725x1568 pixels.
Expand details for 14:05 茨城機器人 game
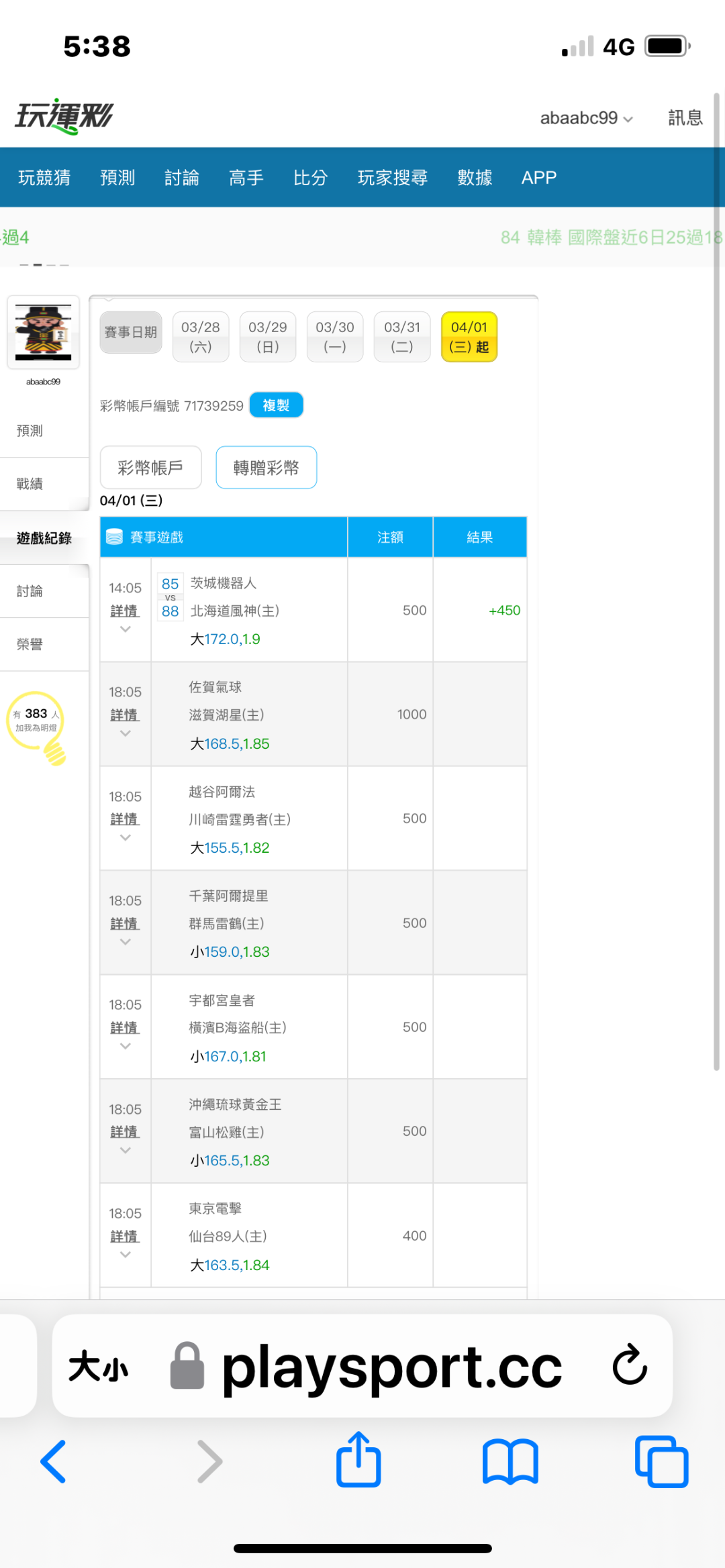click(125, 611)
